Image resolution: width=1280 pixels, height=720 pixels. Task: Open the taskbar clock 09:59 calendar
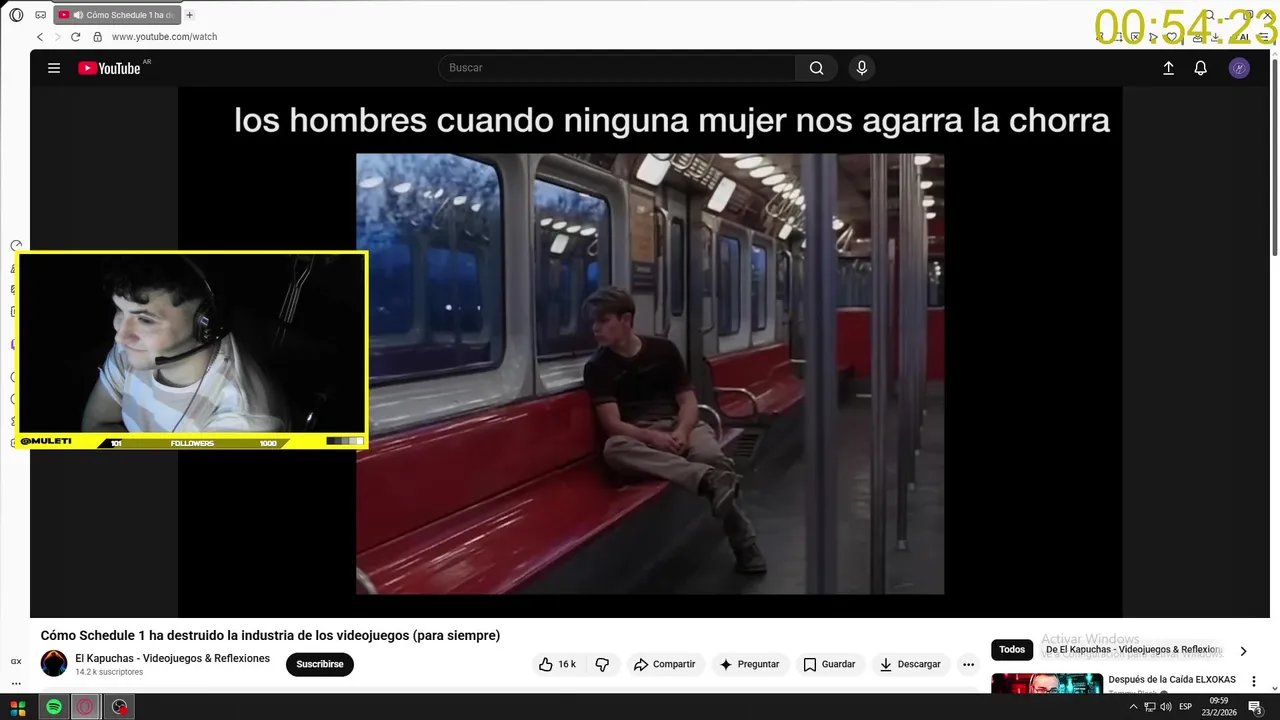[x=1219, y=707]
